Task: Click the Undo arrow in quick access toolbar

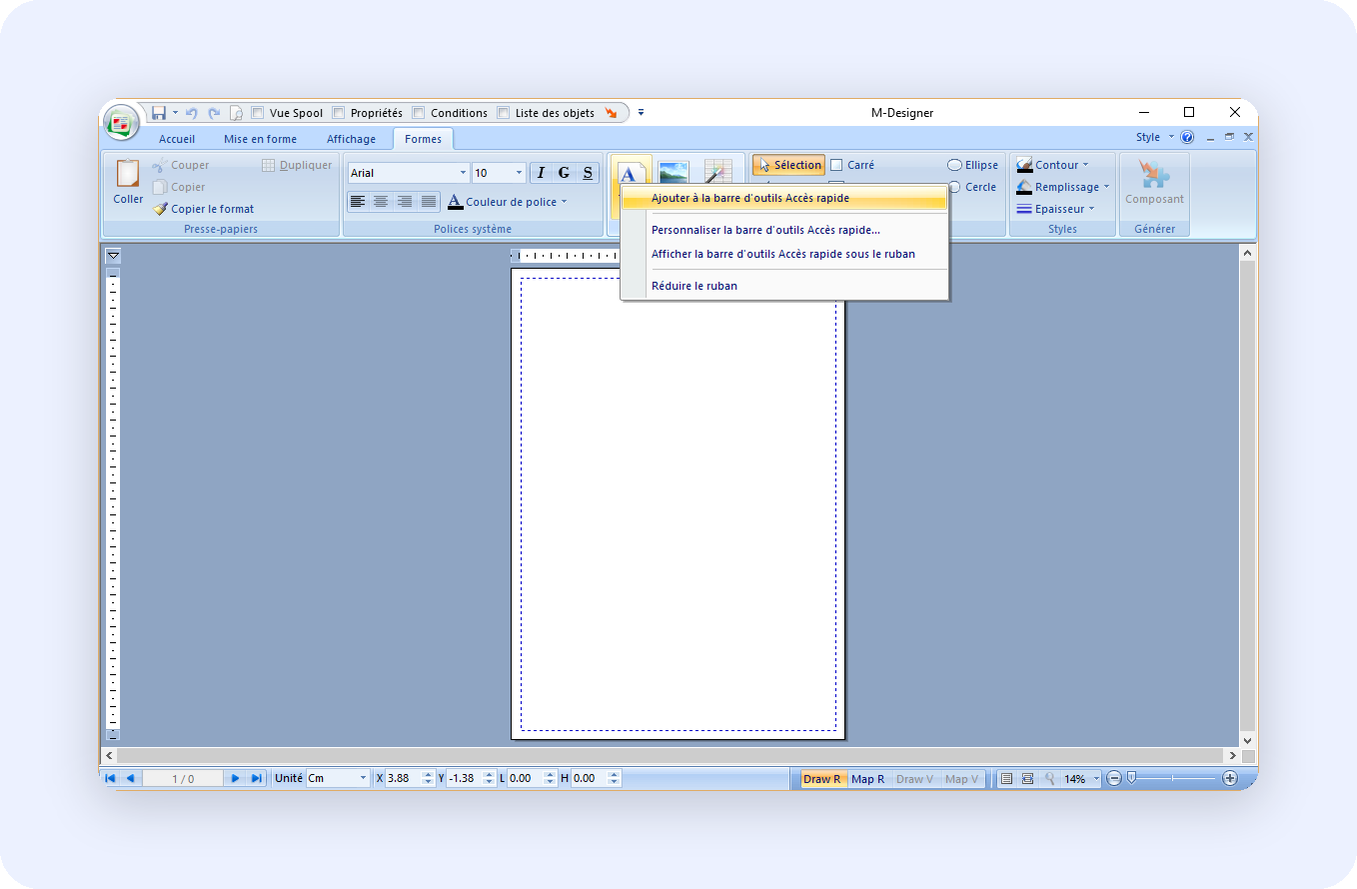Action: coord(191,113)
